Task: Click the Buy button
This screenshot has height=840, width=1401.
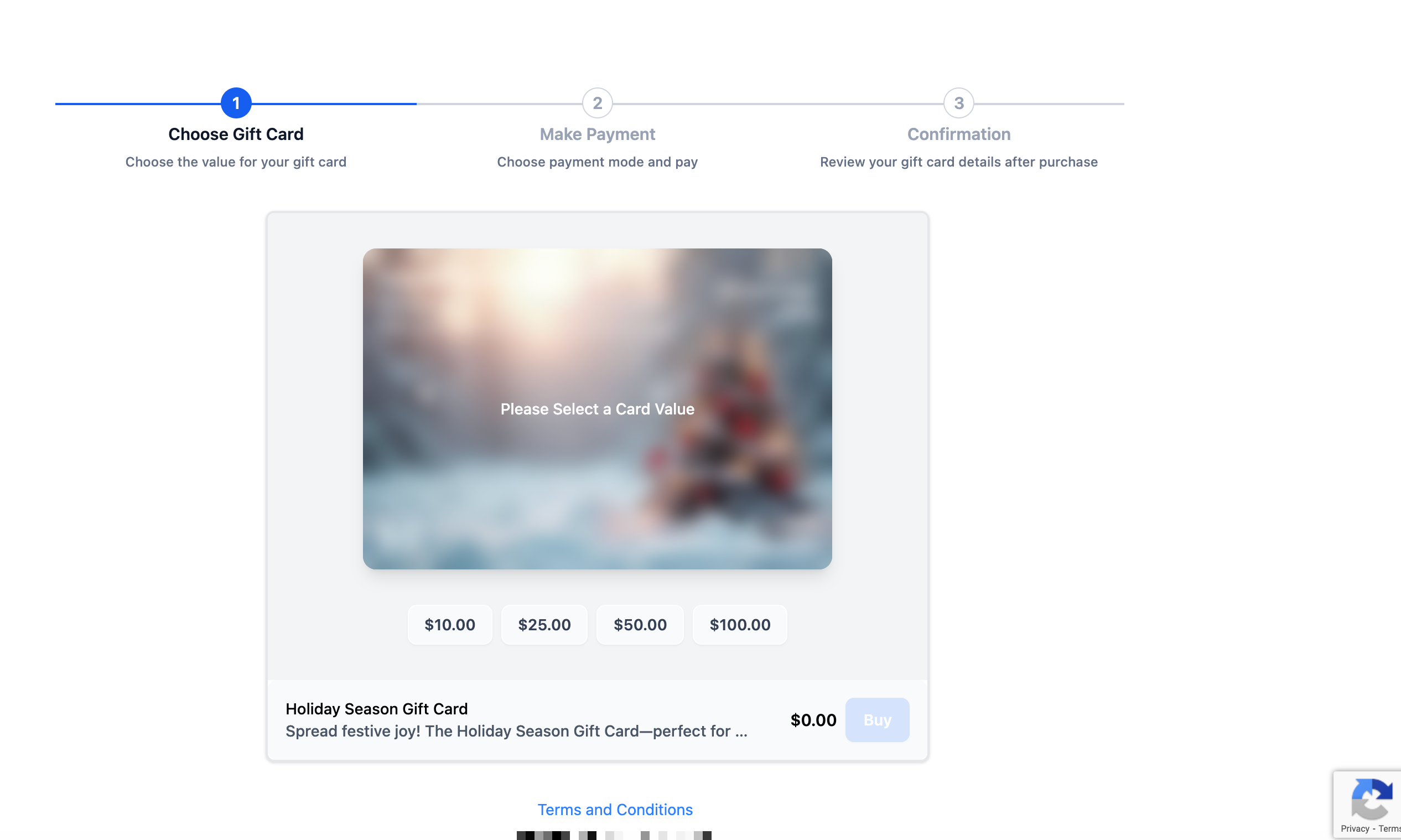Action: [x=877, y=719]
